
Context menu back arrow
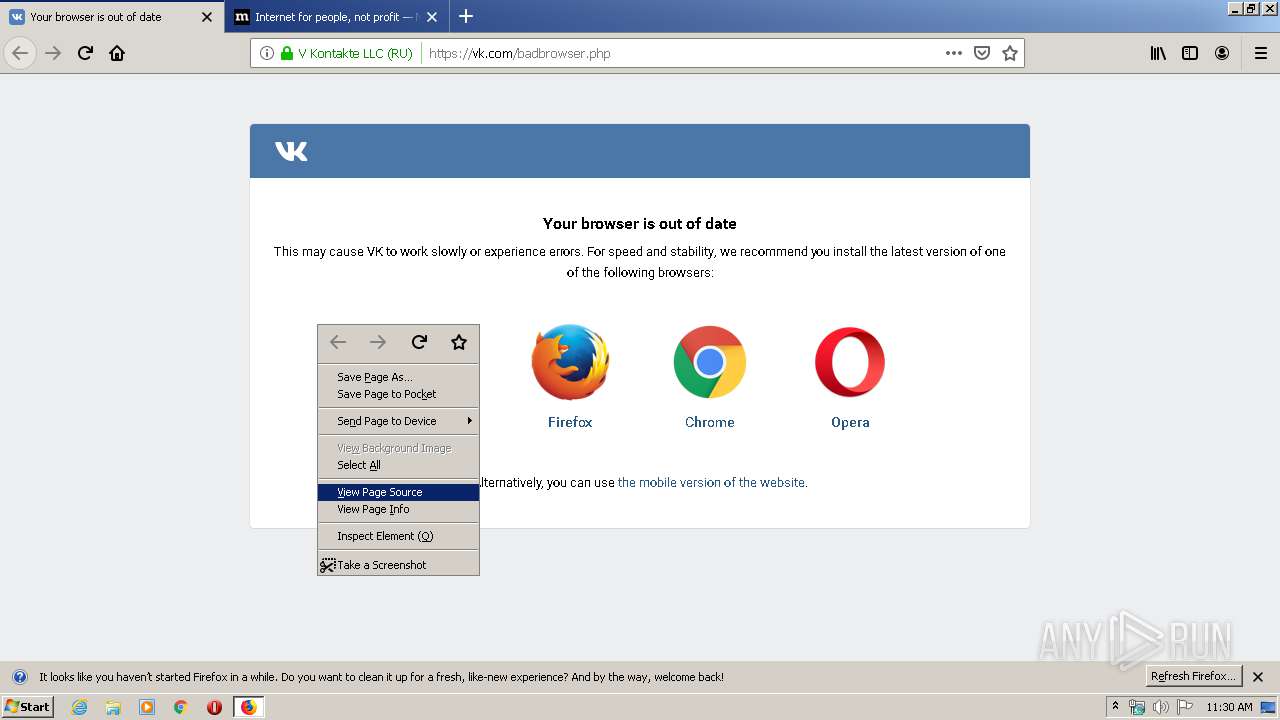pyautogui.click(x=338, y=342)
